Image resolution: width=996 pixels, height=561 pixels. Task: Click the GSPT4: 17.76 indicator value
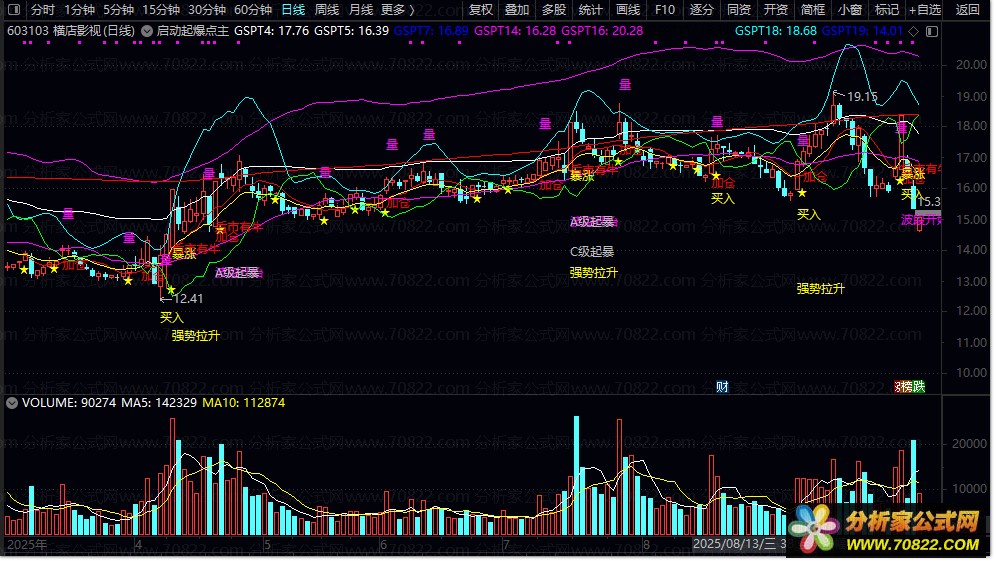[x=272, y=30]
